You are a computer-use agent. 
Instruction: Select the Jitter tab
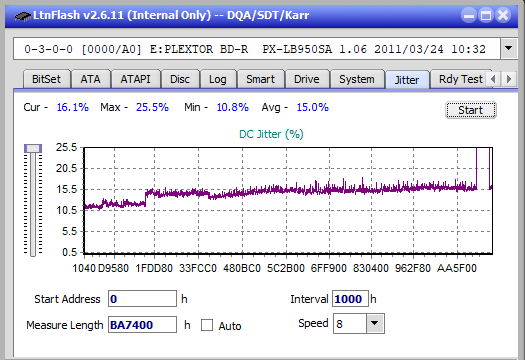407,80
